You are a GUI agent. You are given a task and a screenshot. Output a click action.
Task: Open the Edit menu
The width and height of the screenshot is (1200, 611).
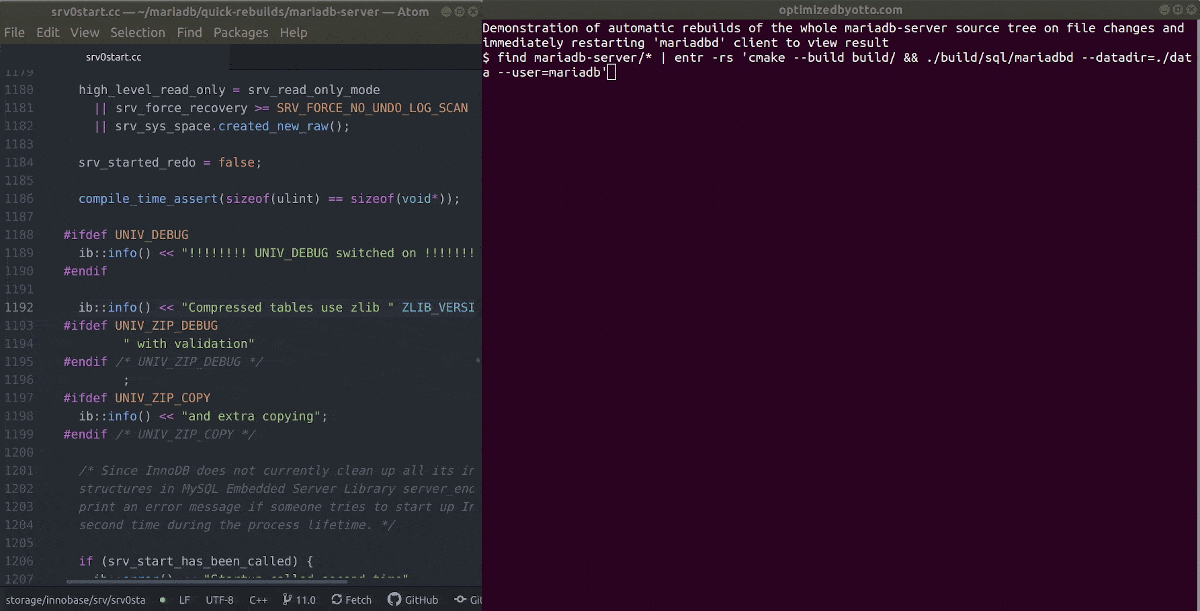point(48,32)
